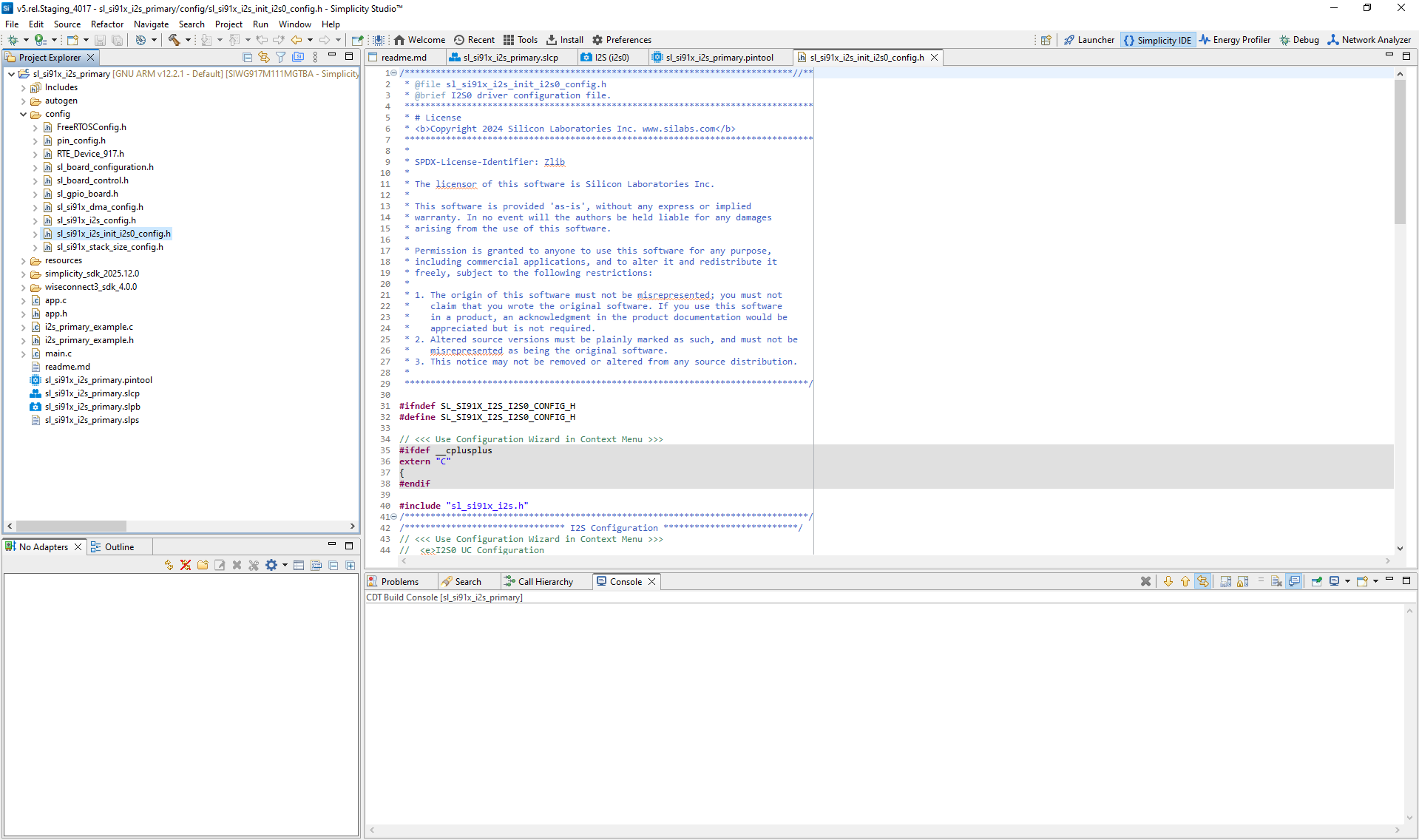This screenshot has height=840, width=1419.
Task: Toggle Show Console When Standard Out Changes
Action: pyautogui.click(x=1294, y=581)
